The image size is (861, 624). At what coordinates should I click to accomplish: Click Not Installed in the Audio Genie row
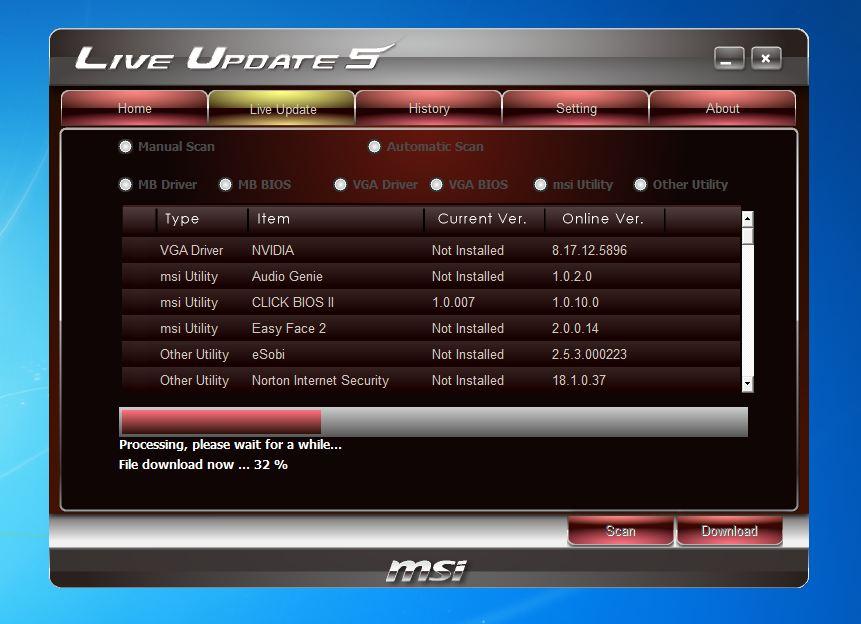(467, 276)
